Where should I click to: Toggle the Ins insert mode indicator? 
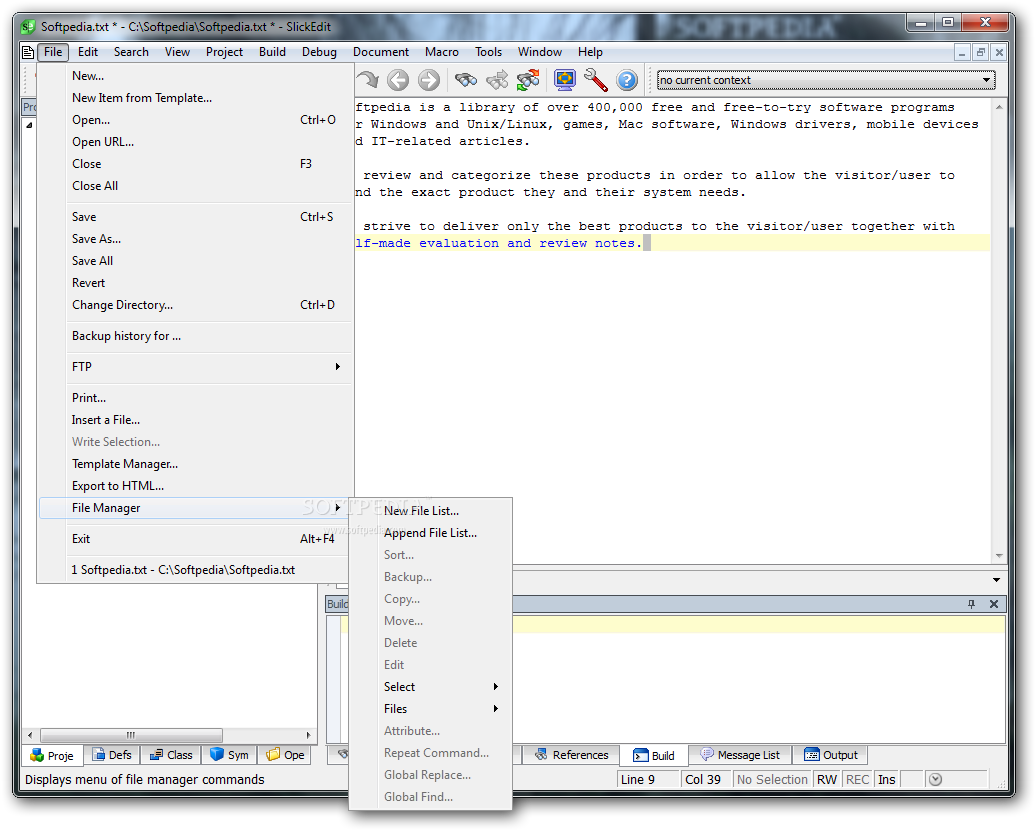[x=887, y=779]
